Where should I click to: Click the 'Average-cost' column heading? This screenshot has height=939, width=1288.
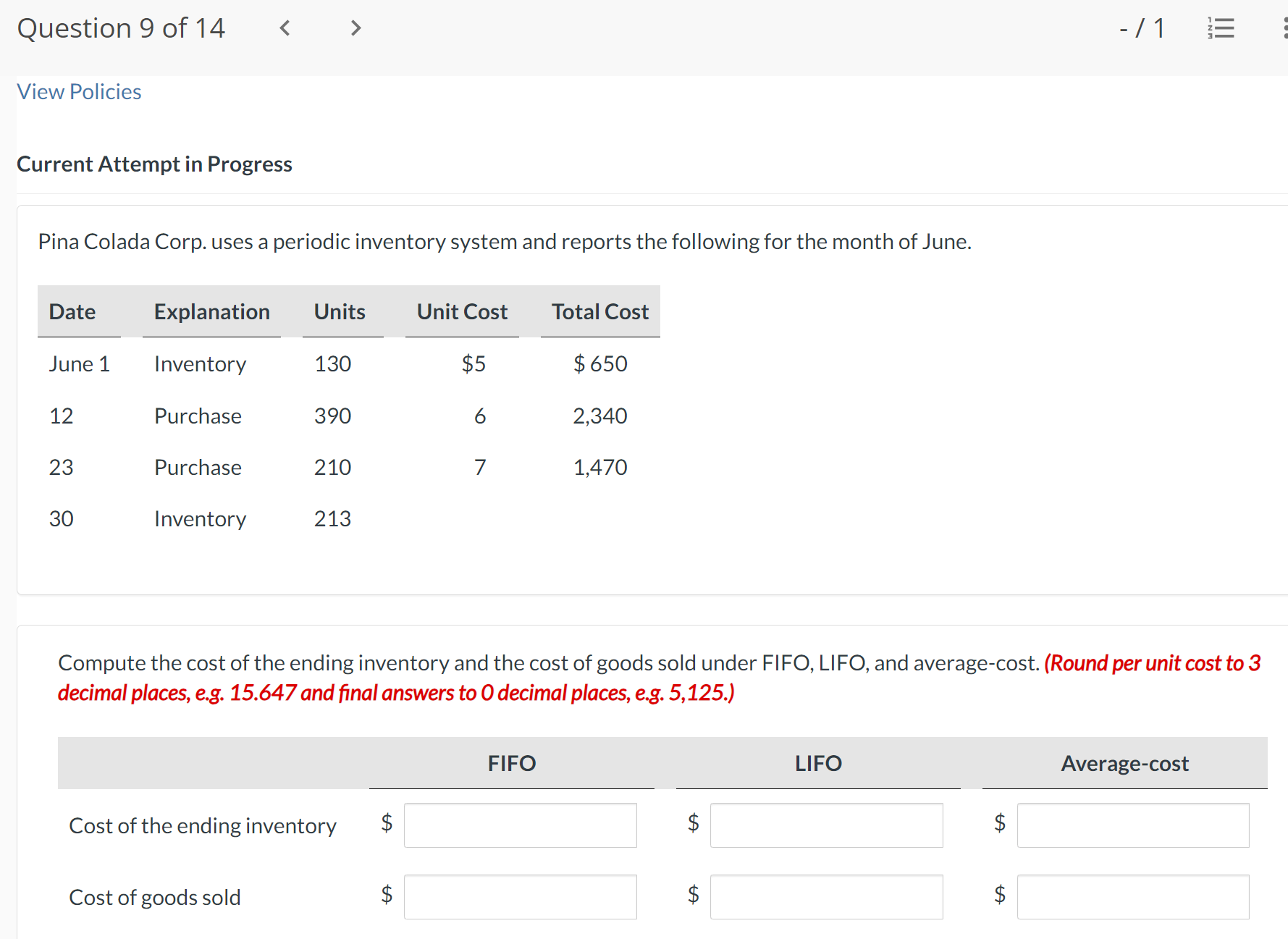pos(1124,763)
